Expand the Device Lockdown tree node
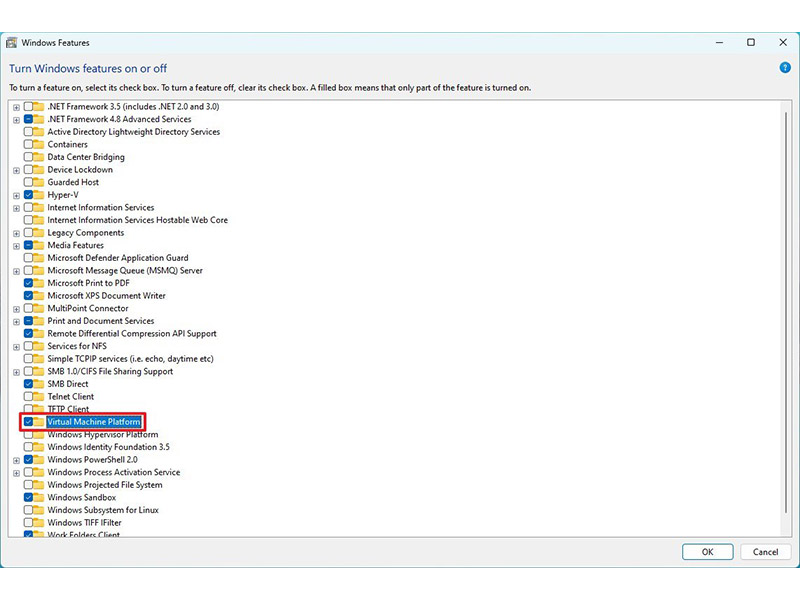This screenshot has width=800, height=600. tap(16, 170)
